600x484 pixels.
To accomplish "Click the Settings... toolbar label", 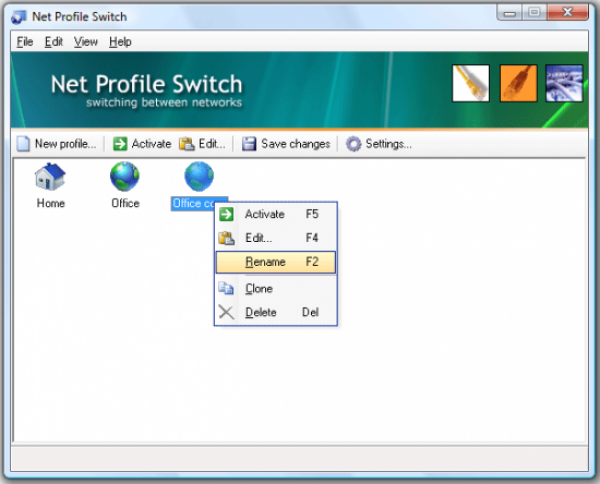I will coord(388,144).
